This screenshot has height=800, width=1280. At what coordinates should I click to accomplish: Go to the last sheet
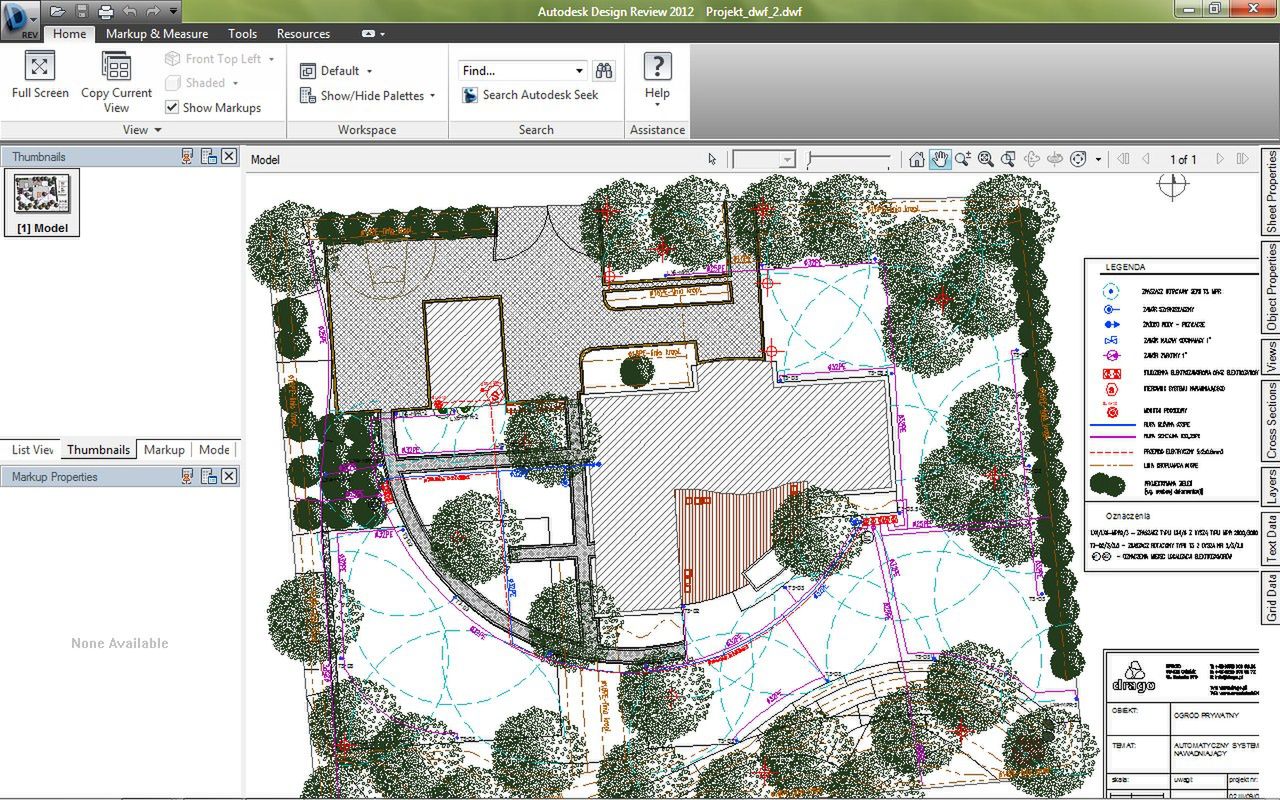(x=1242, y=159)
